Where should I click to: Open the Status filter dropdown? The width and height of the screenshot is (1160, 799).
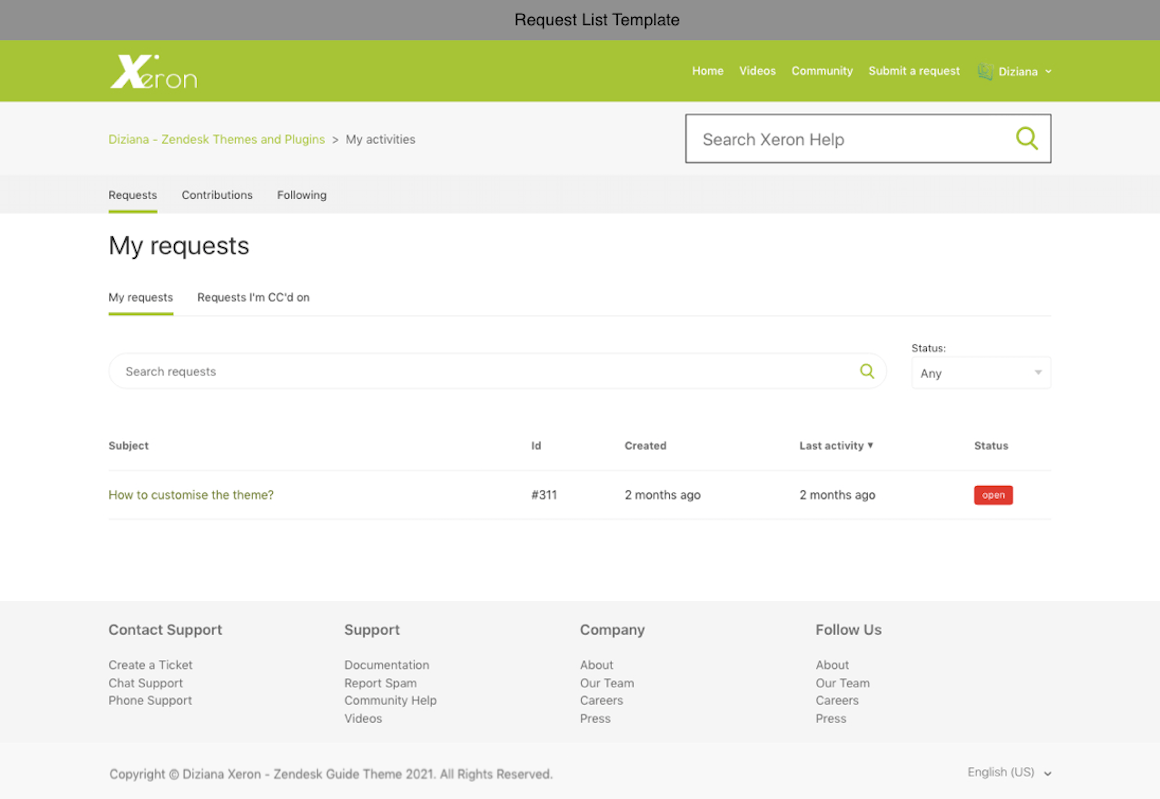coord(980,373)
